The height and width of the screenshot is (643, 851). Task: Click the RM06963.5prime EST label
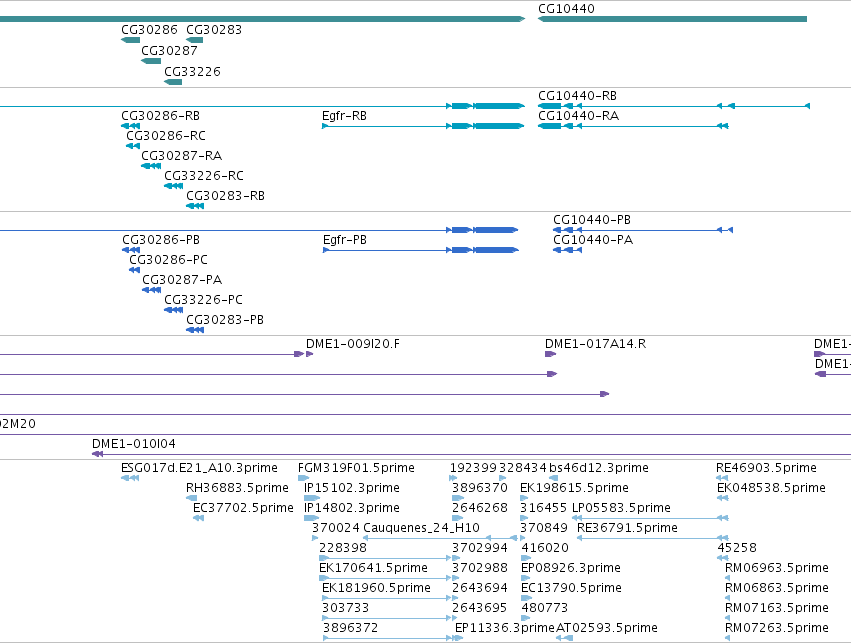[x=777, y=568]
